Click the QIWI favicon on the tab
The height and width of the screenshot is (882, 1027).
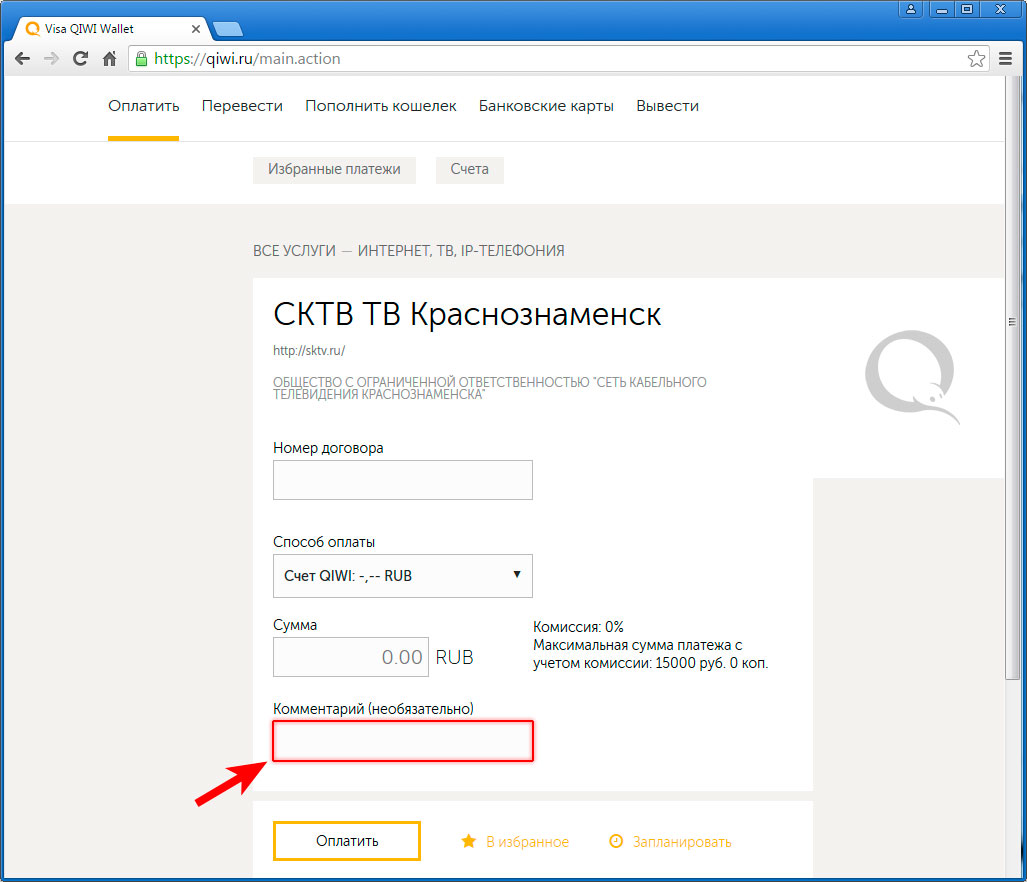(32, 29)
